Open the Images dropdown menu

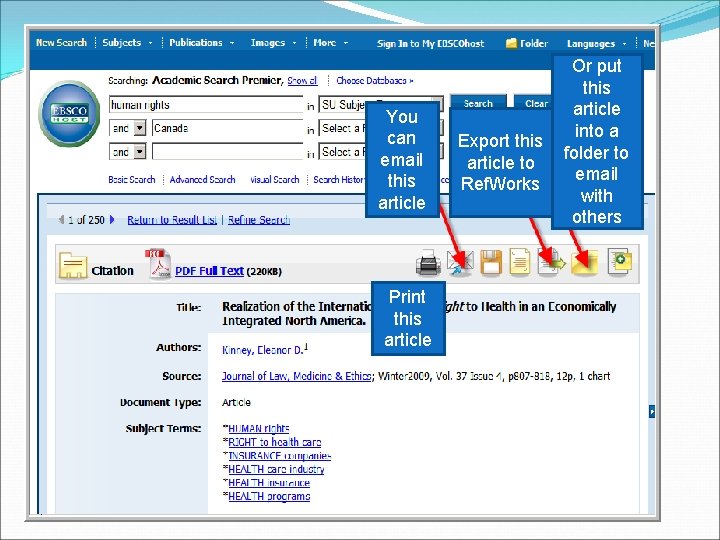273,43
